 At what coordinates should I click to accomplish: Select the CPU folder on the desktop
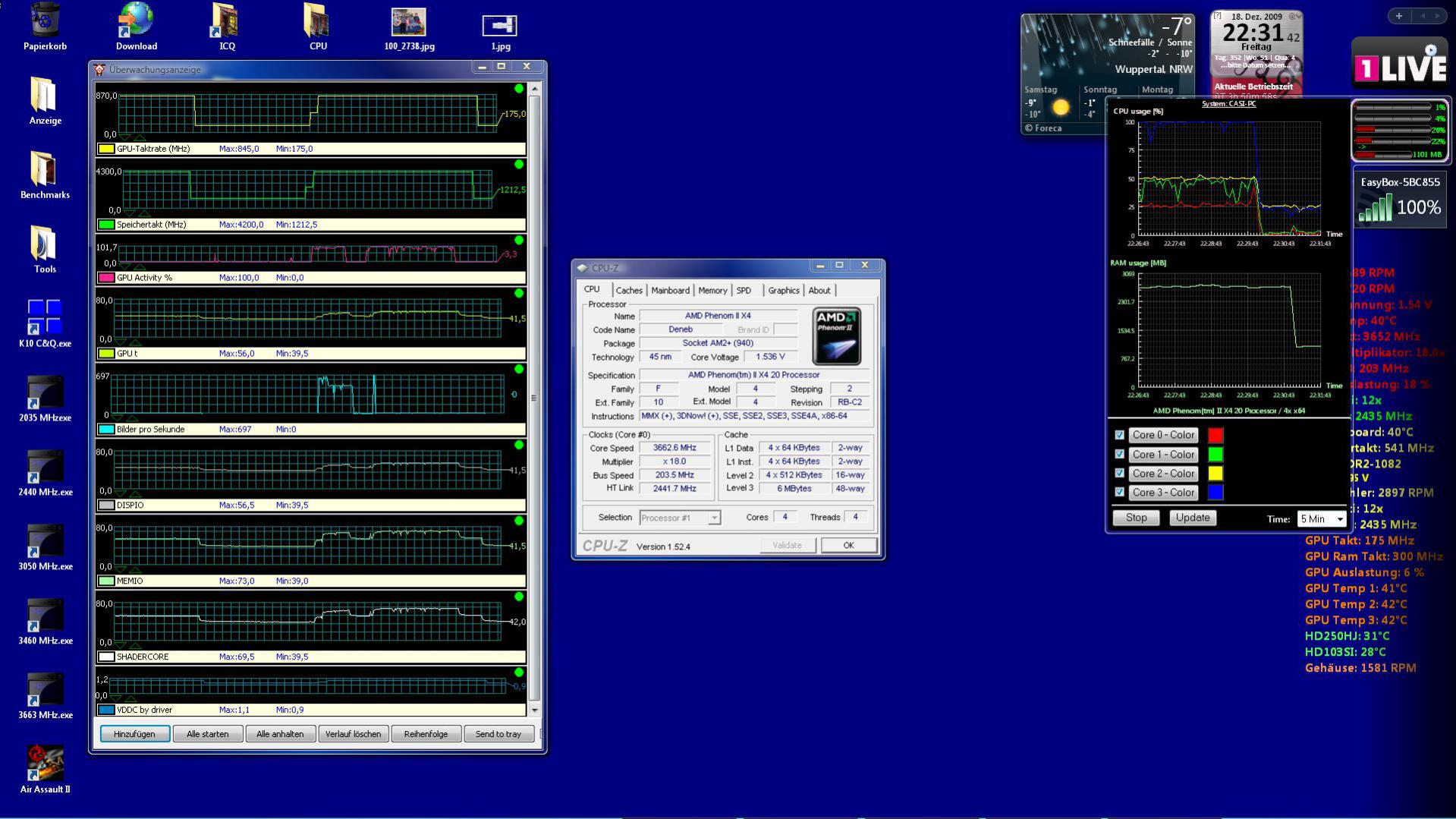pos(318,26)
